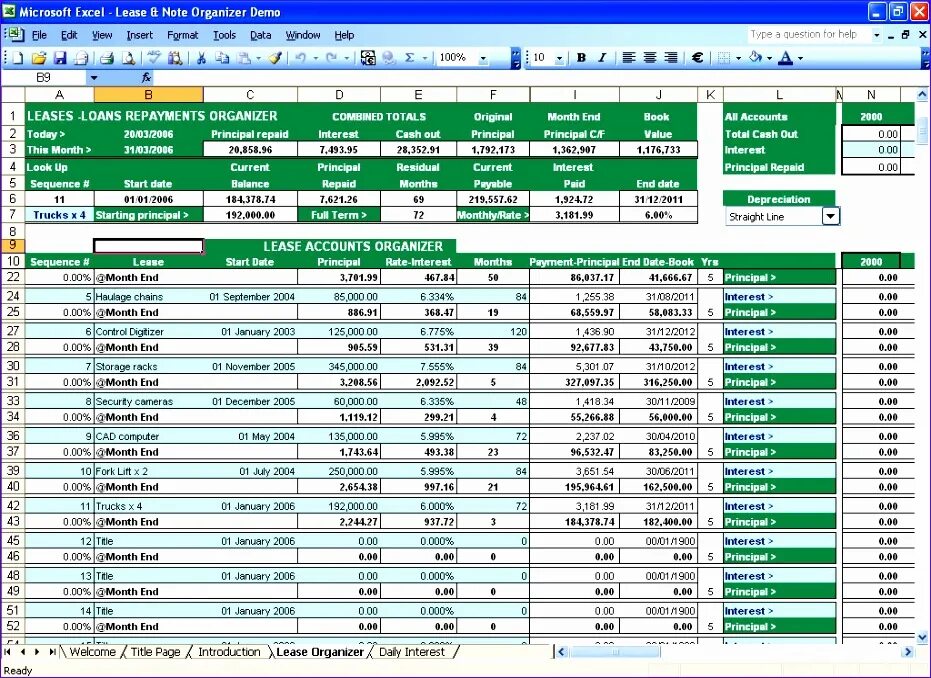Open Print Preview with the magnifier page icon

128,58
